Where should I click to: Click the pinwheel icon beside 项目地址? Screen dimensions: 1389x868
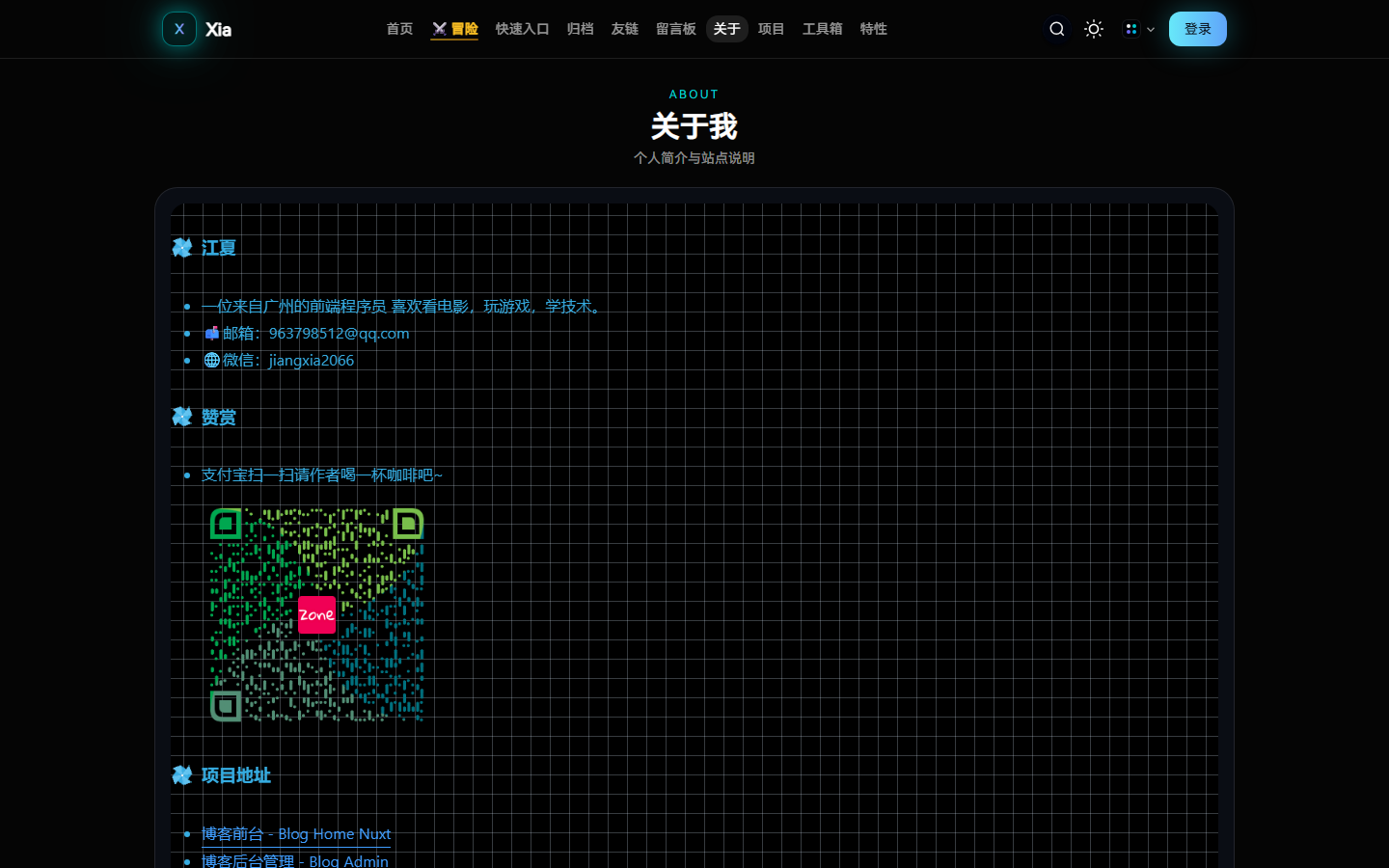(x=182, y=775)
